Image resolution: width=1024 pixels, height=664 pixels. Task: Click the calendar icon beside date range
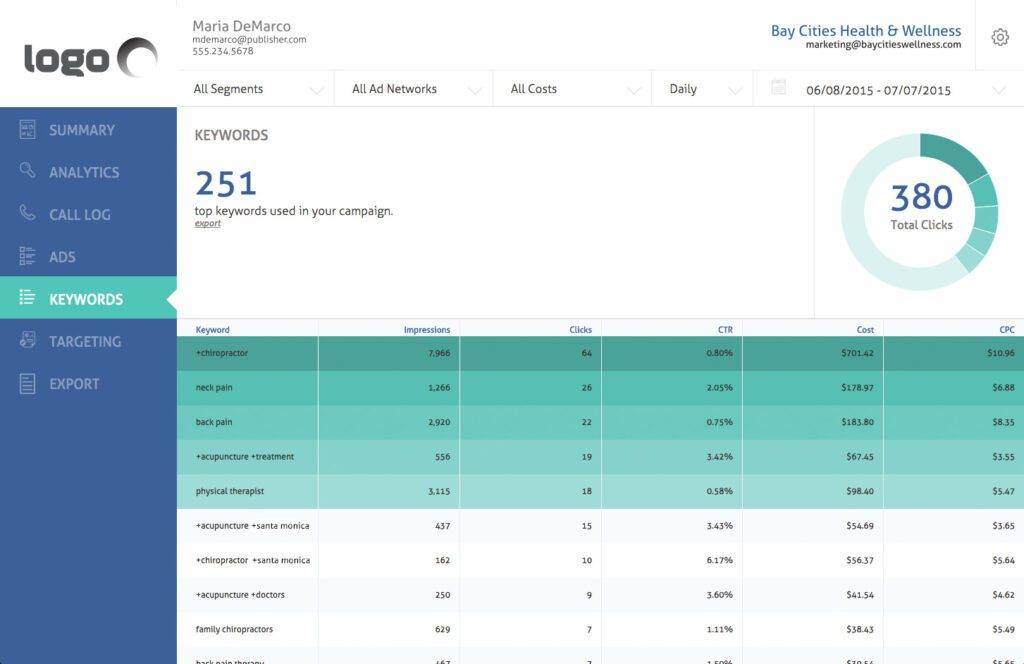pos(778,87)
